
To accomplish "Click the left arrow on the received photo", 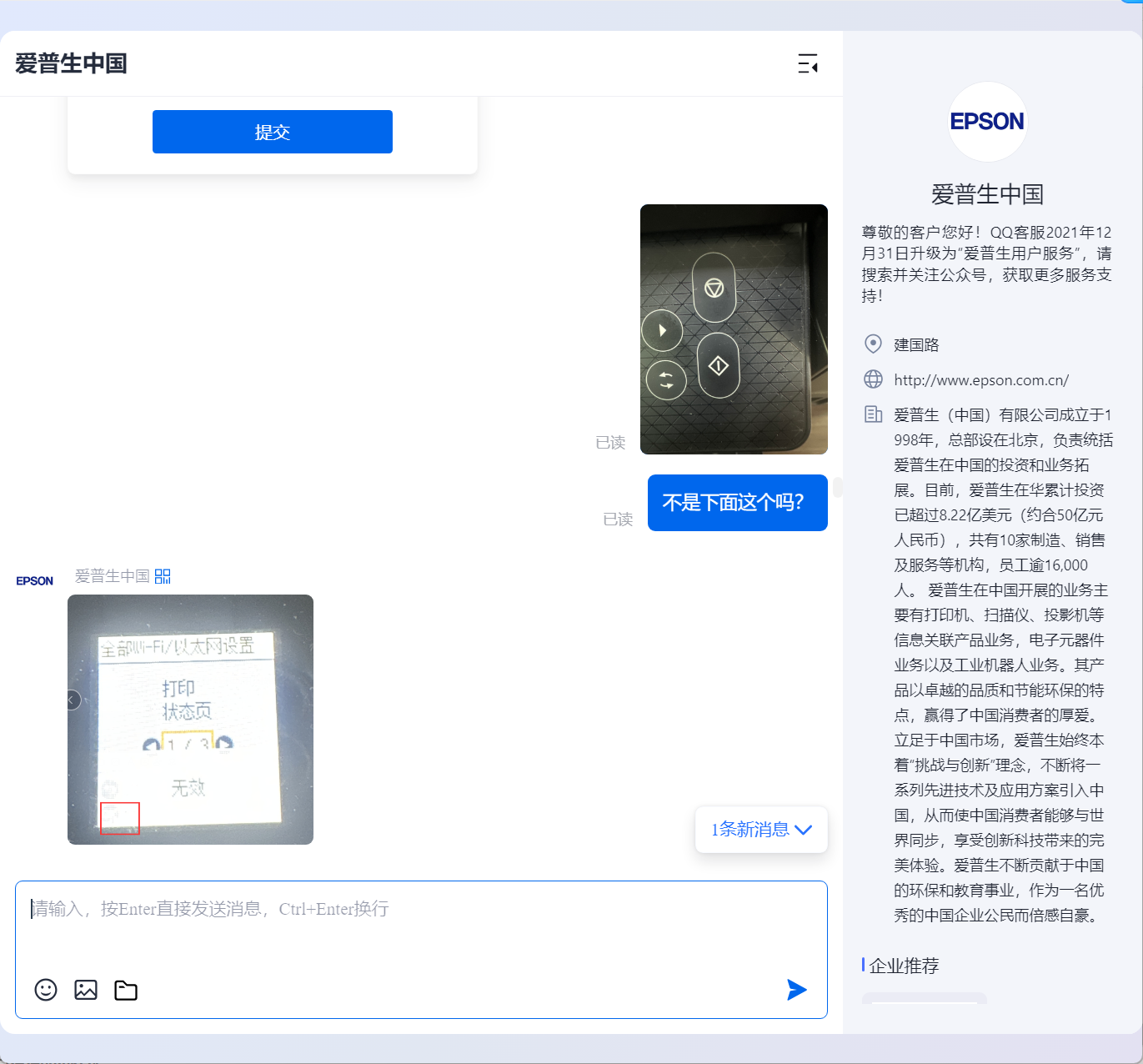I will coord(73,700).
